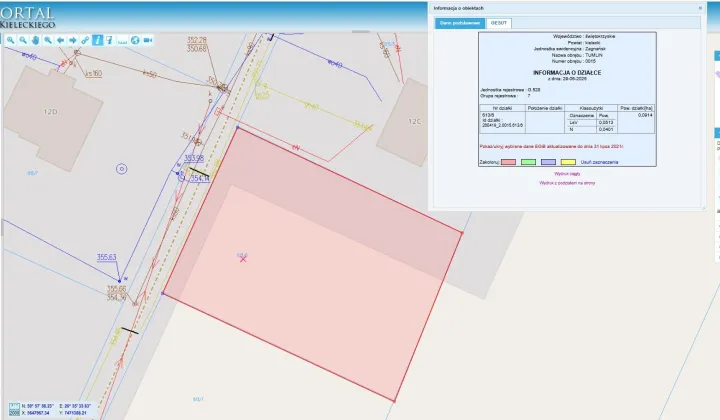
Task: Click the red Pokaż/ukryj EGiB data link
Action: [551, 146]
